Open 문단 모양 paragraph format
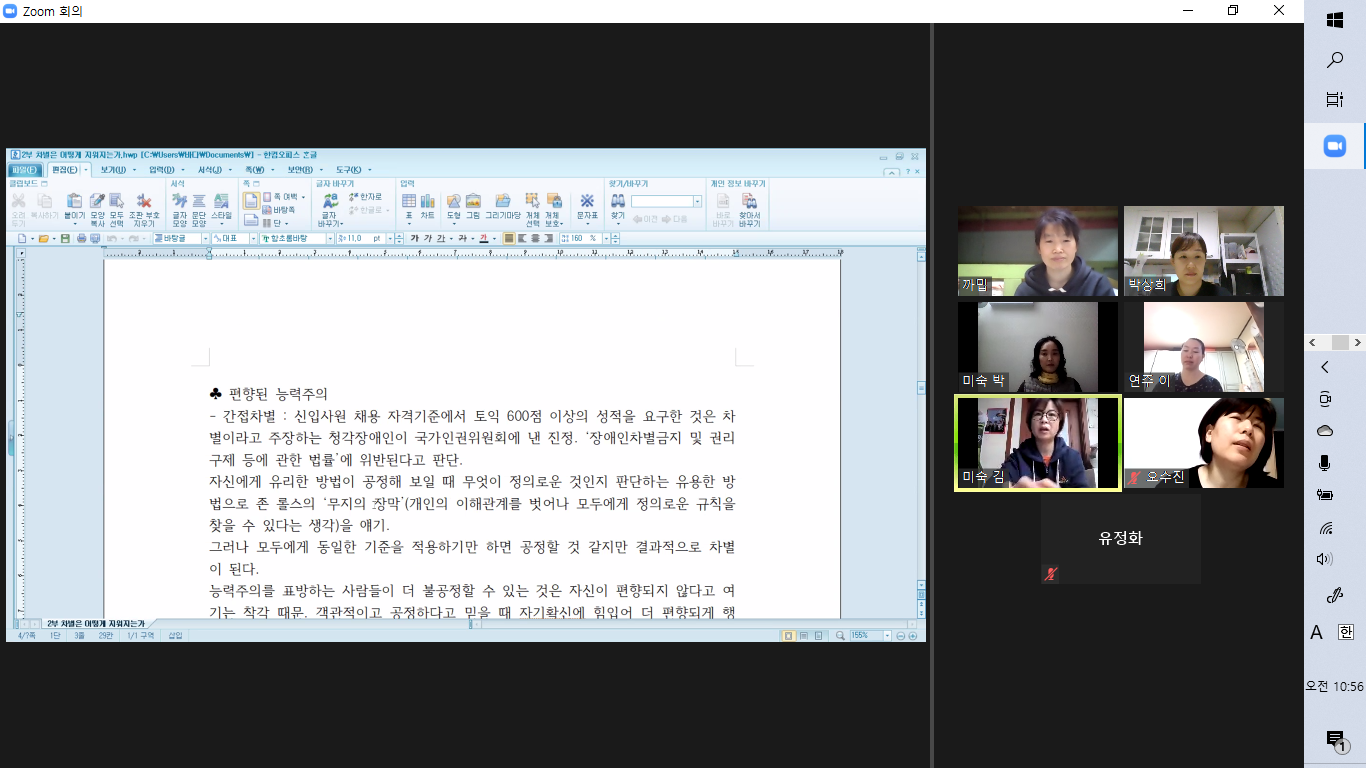Screen dimensions: 1366x768 [199, 209]
